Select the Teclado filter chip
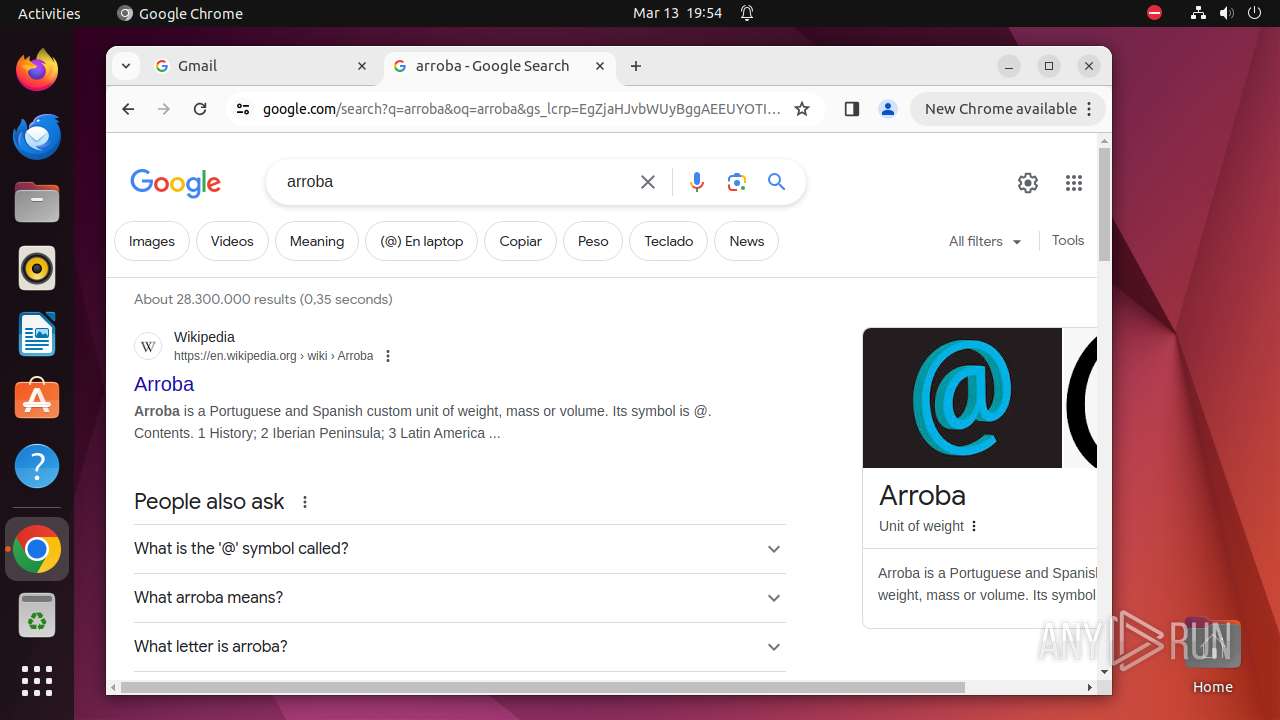1280x720 pixels. pyautogui.click(x=669, y=241)
